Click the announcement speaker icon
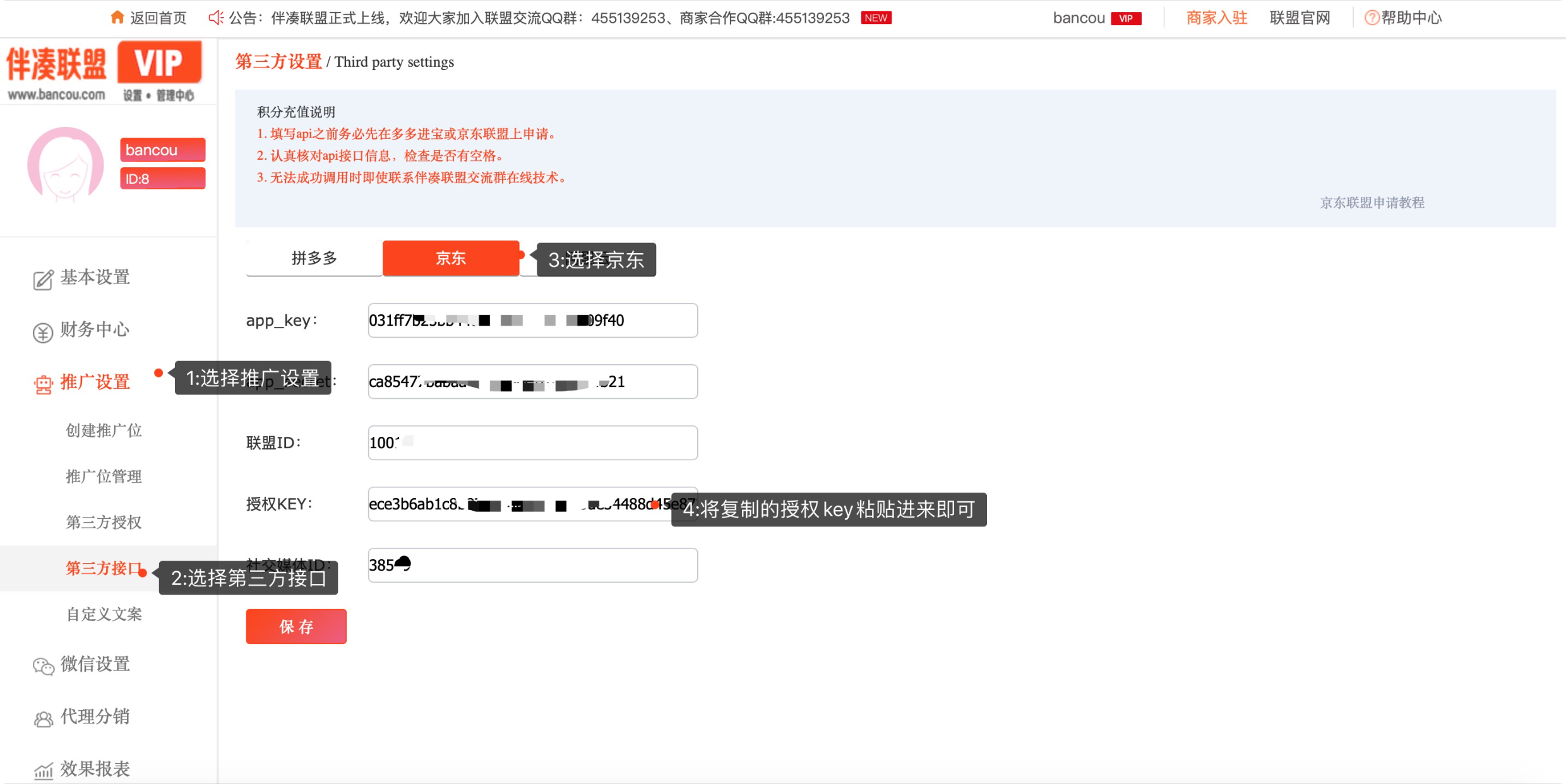Viewport: 1566px width, 784px height. click(216, 18)
